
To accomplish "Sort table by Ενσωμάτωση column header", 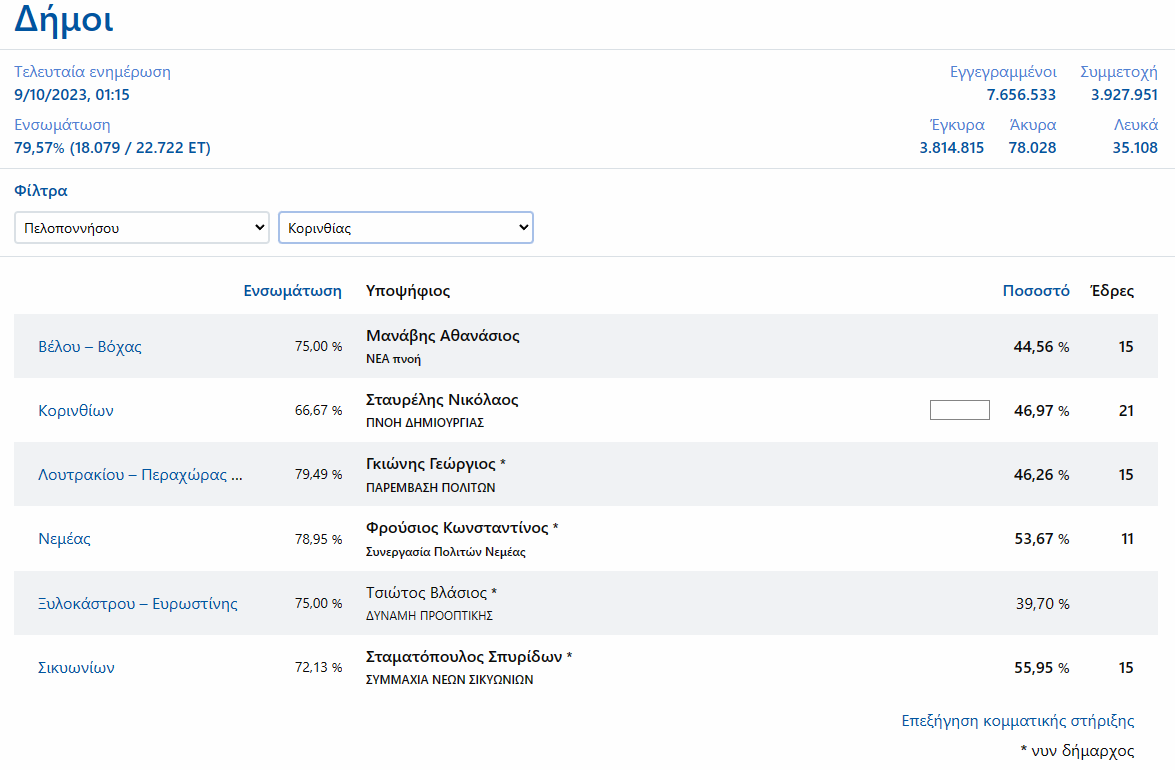I will (292, 291).
